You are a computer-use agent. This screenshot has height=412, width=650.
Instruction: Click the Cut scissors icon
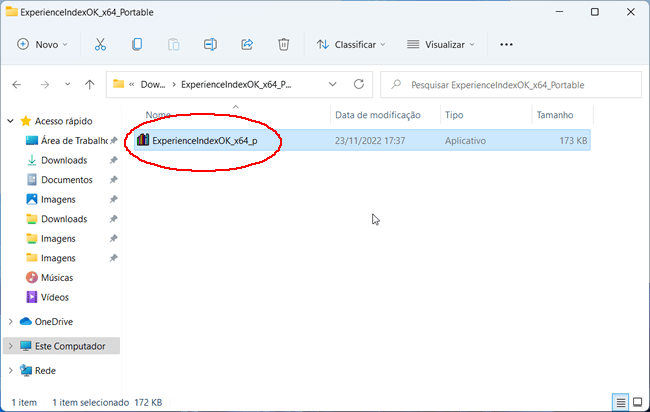tap(100, 45)
